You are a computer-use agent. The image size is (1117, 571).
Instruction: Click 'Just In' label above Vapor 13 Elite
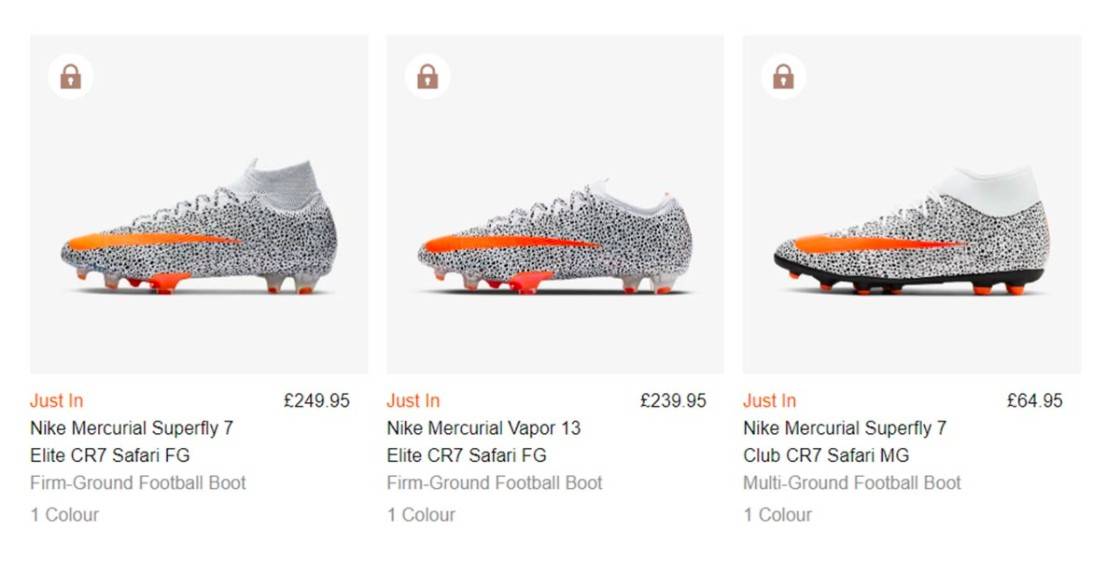click(413, 401)
